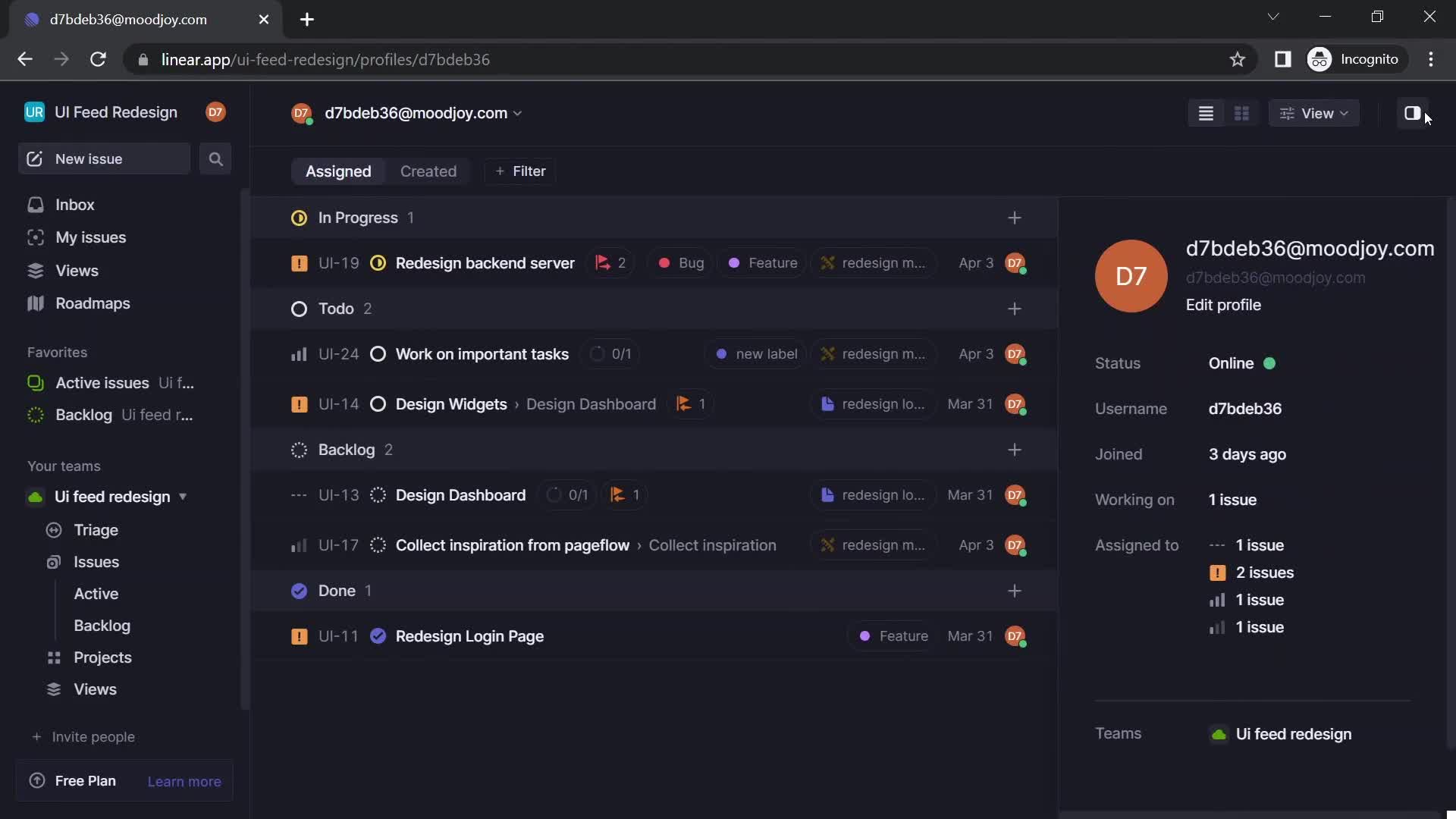This screenshot has height=819, width=1456.
Task: Click Redesign Login Page issue
Action: coord(468,636)
